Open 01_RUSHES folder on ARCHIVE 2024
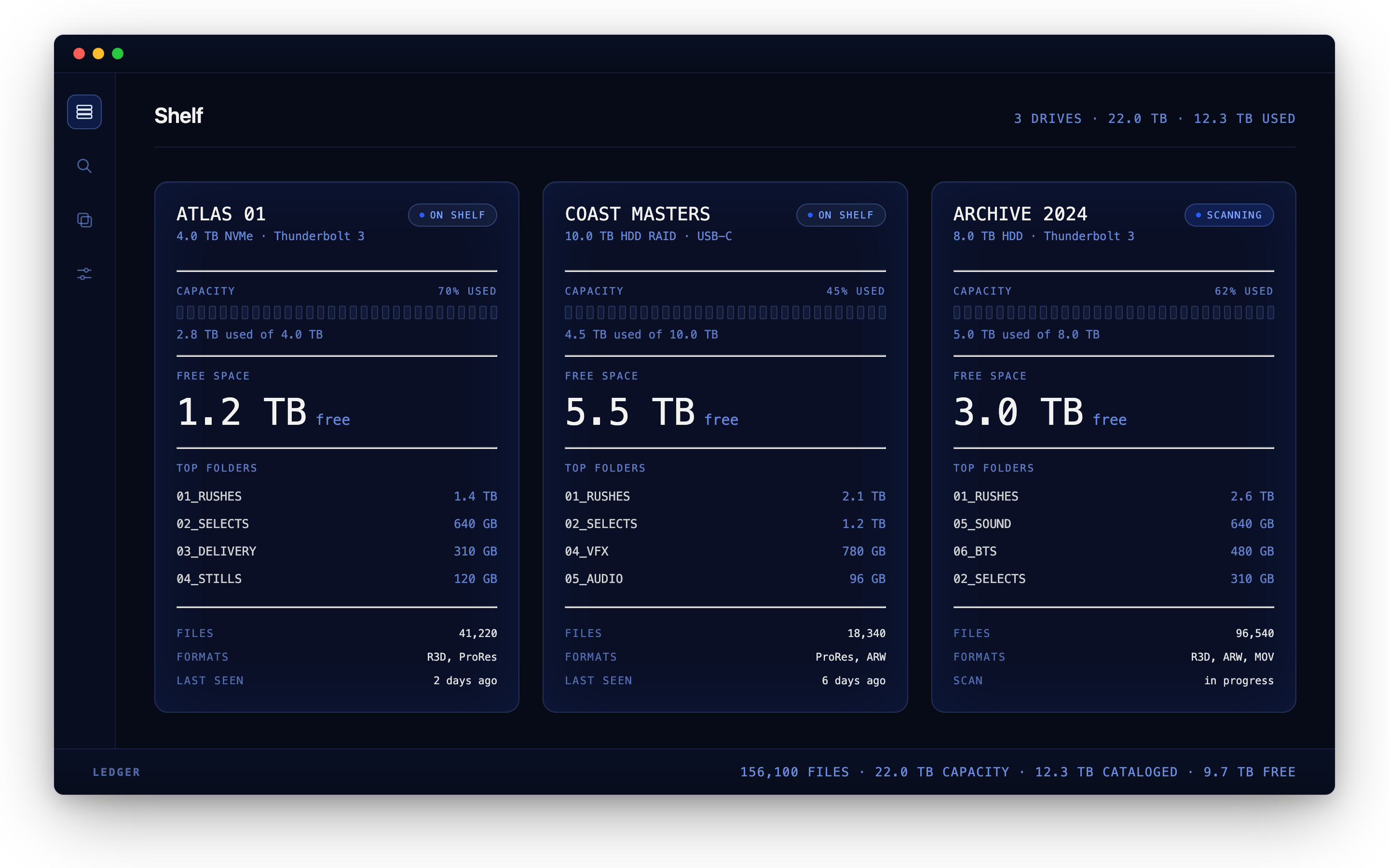This screenshot has height=868, width=1389. [1114, 496]
